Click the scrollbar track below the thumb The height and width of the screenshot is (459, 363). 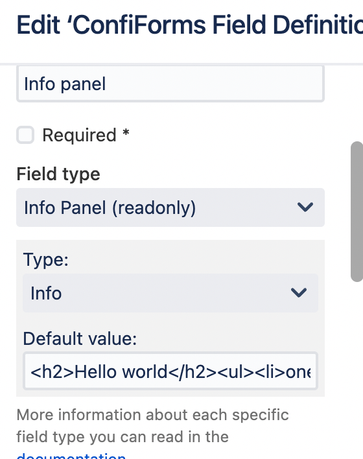(357, 367)
